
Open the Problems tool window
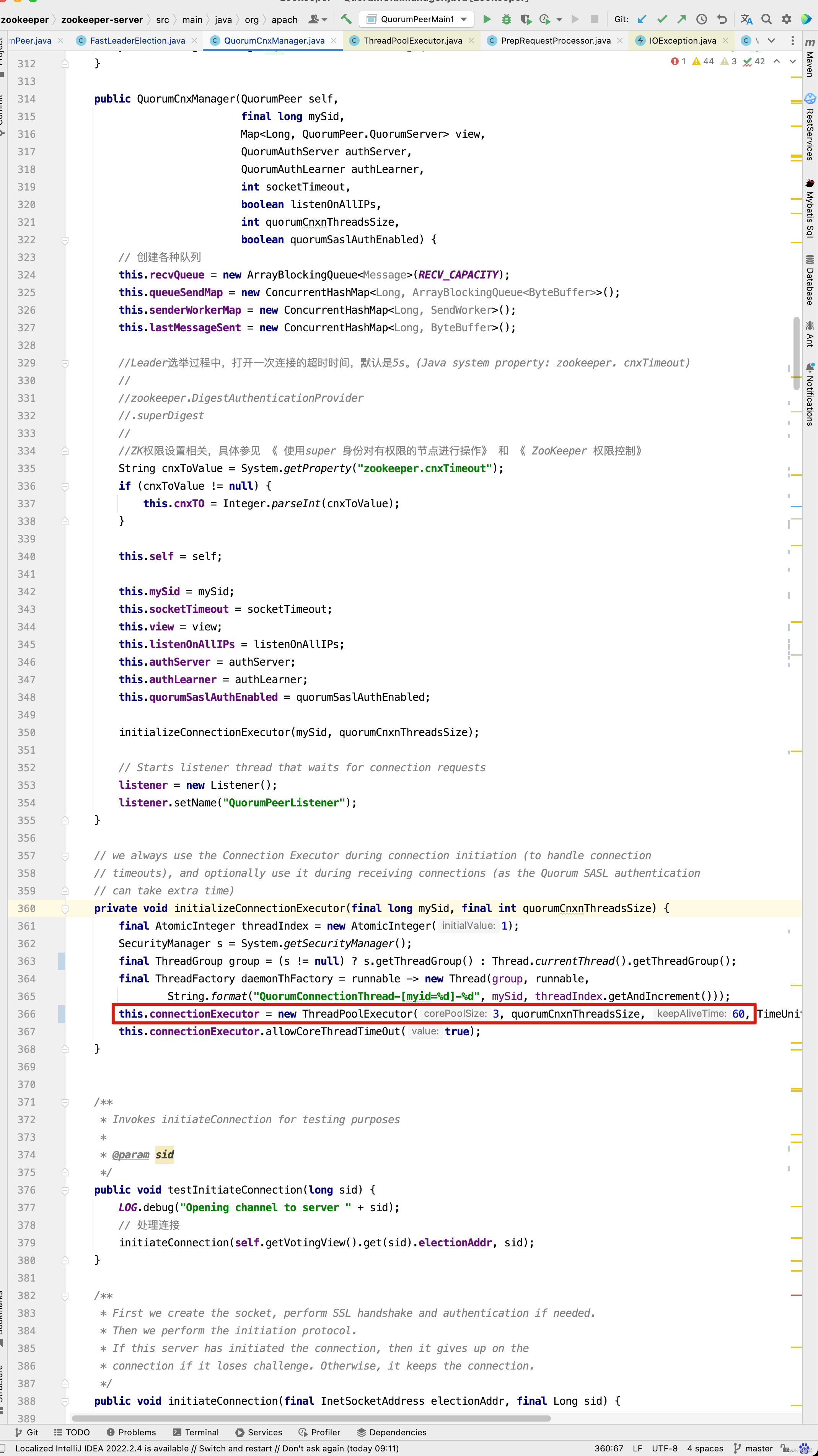click(x=131, y=1432)
